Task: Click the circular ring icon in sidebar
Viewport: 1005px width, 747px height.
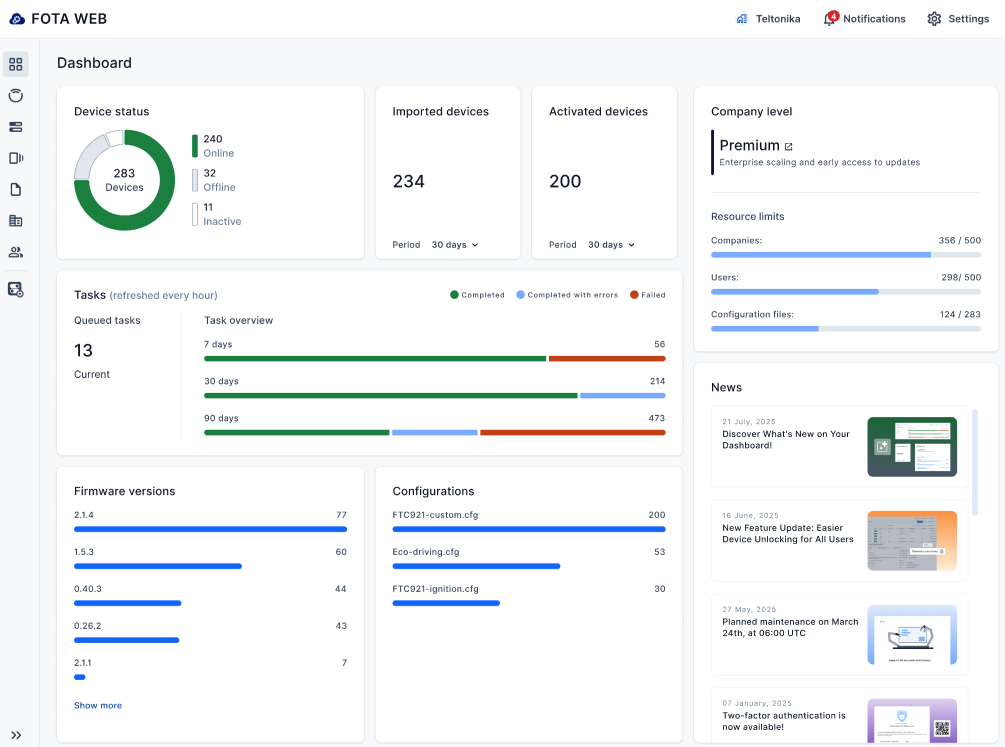Action: tap(16, 96)
